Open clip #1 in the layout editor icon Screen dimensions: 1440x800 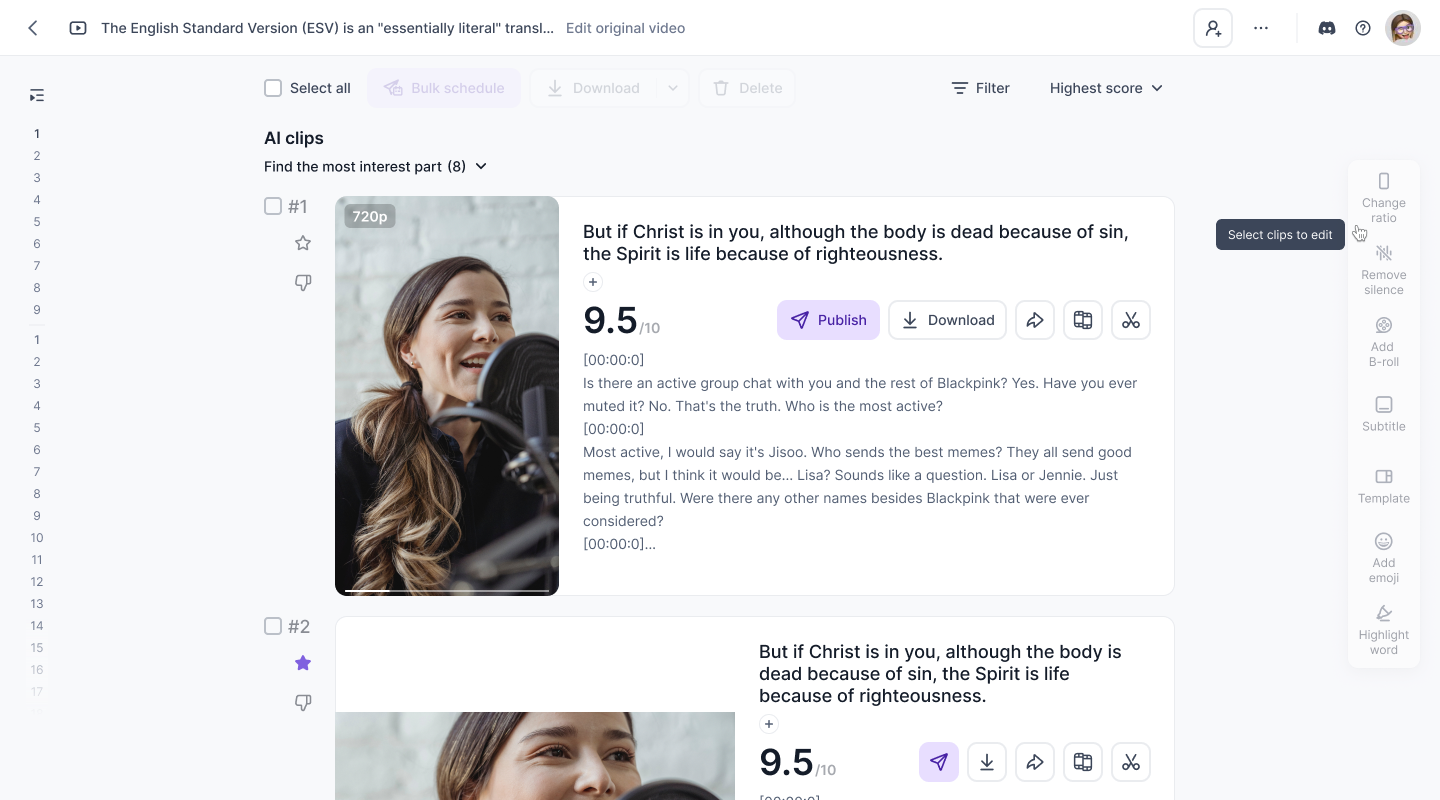[1083, 320]
